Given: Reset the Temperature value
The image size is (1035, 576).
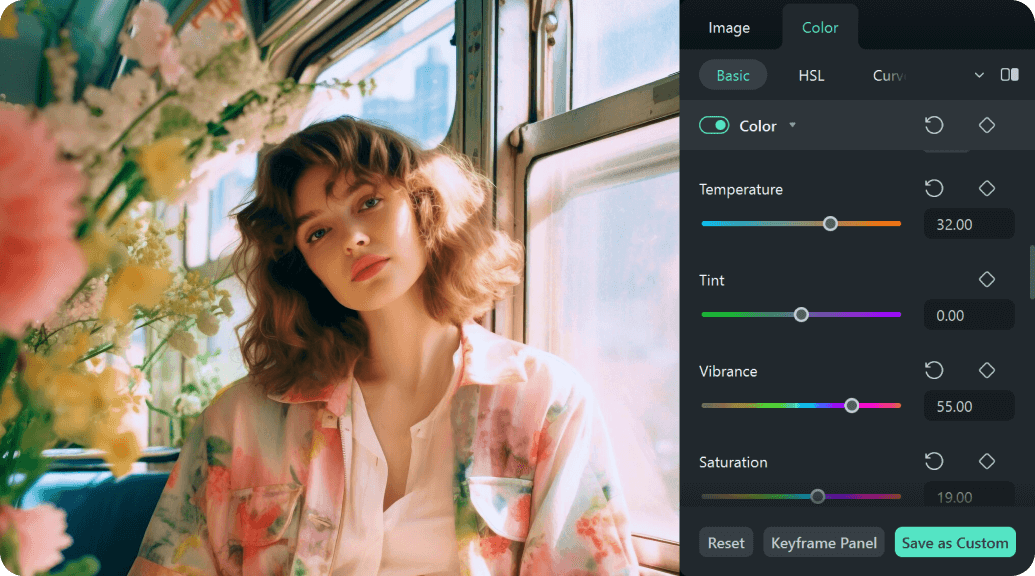Looking at the screenshot, I should coord(933,189).
